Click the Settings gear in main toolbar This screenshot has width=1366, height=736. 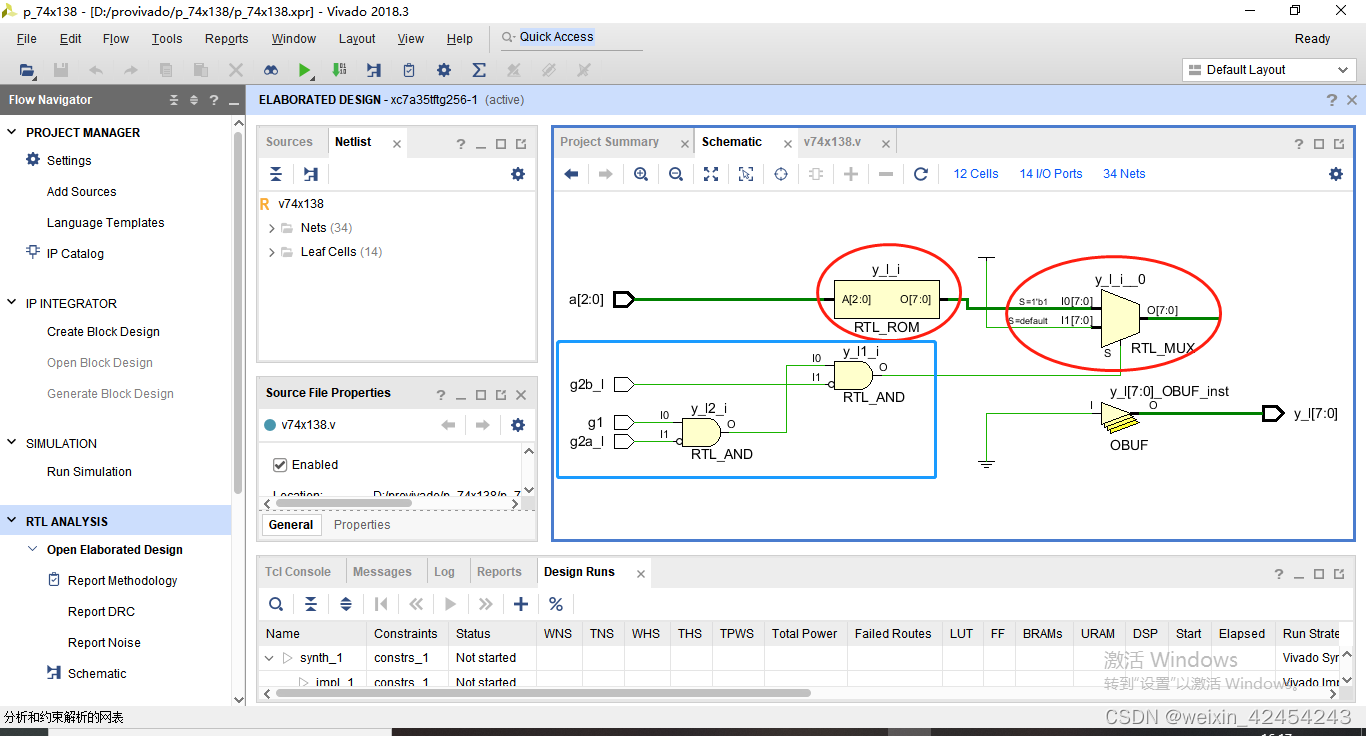(444, 70)
